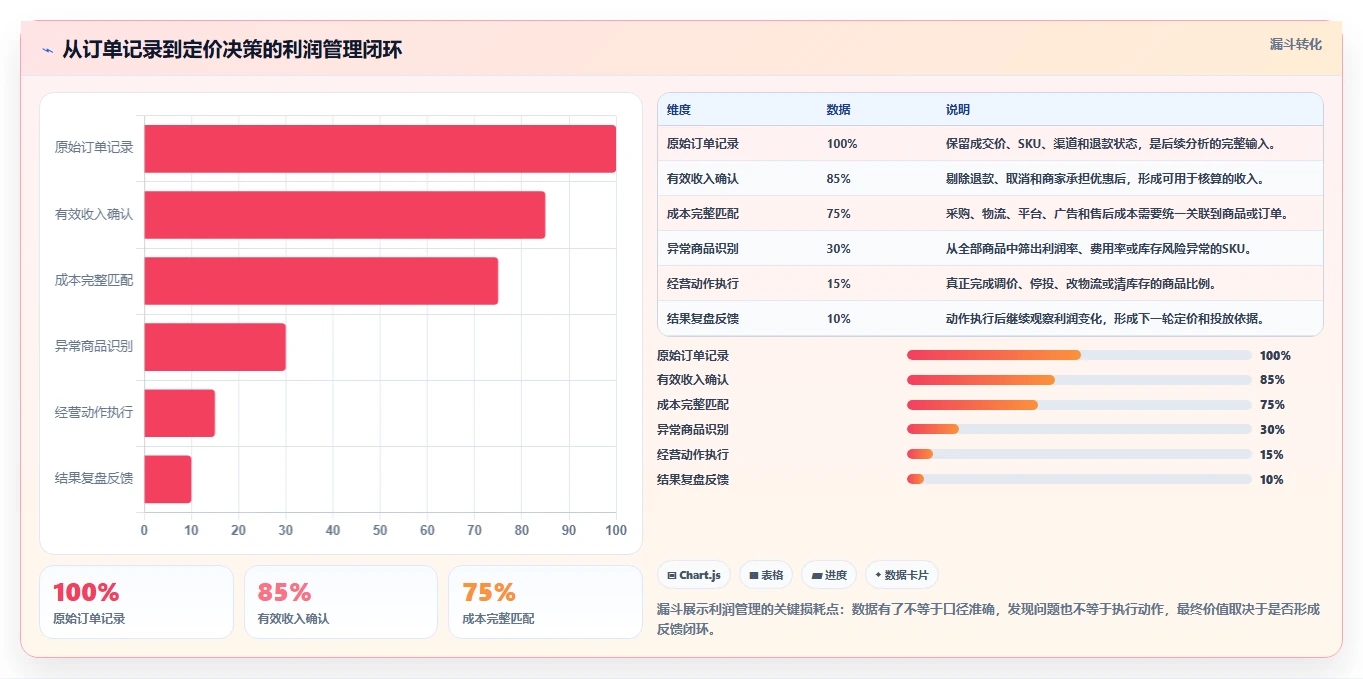Viewport: 1363px width, 679px height.
Task: Click the 有效收入确认 cell in the table
Action: pos(703,179)
